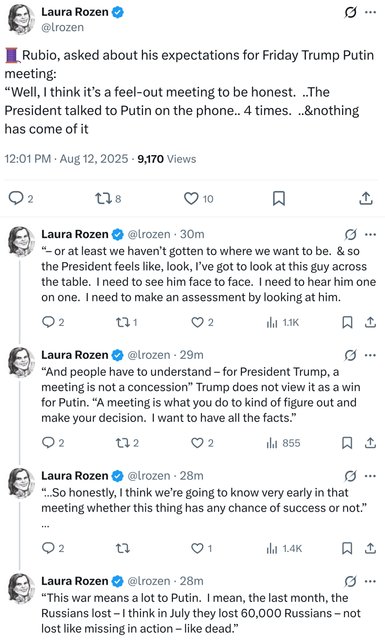This screenshot has height=640, width=385.
Task: Open more options on 30m reply
Action: 370,235
